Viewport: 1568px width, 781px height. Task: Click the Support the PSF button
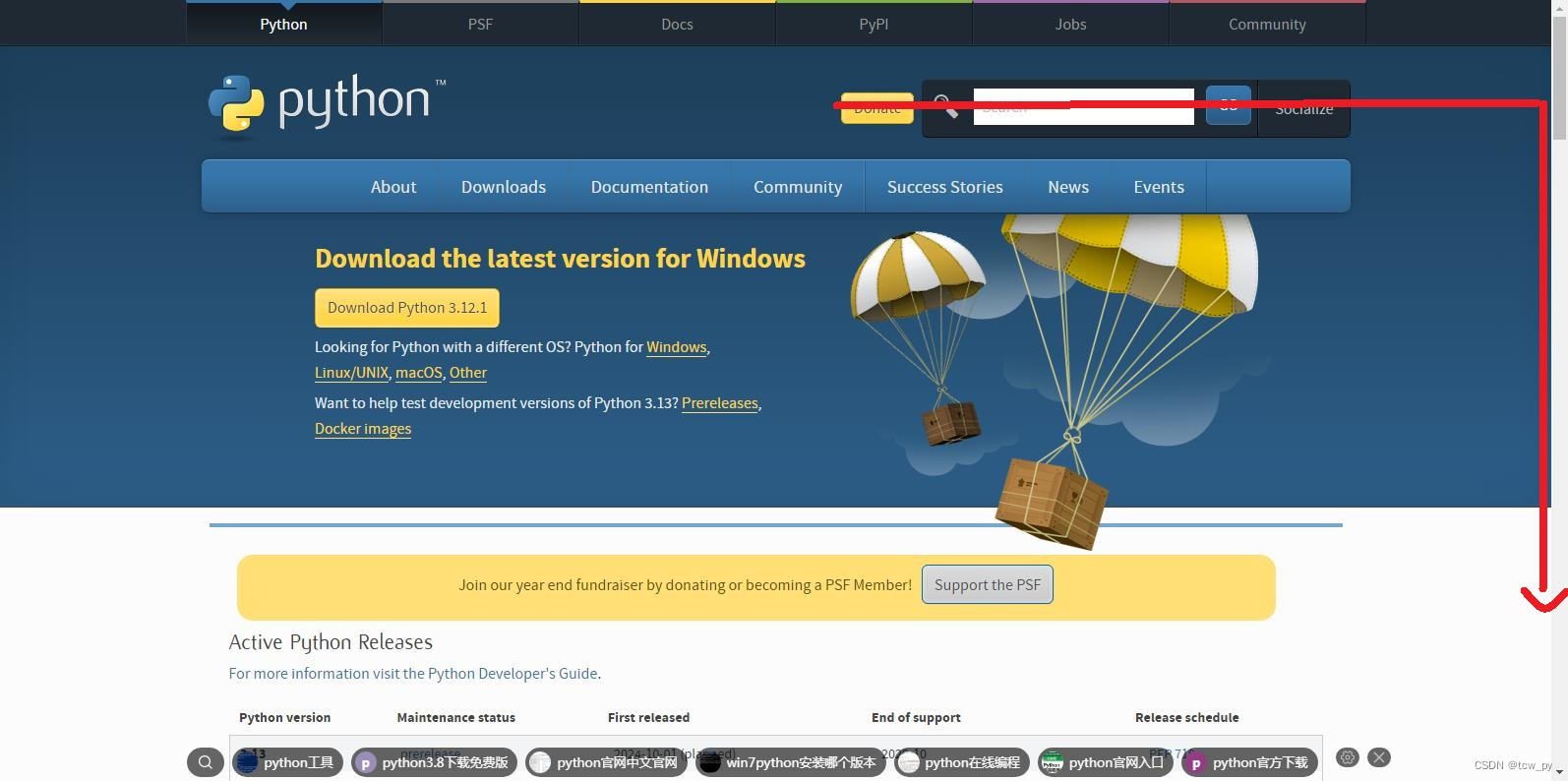(988, 584)
